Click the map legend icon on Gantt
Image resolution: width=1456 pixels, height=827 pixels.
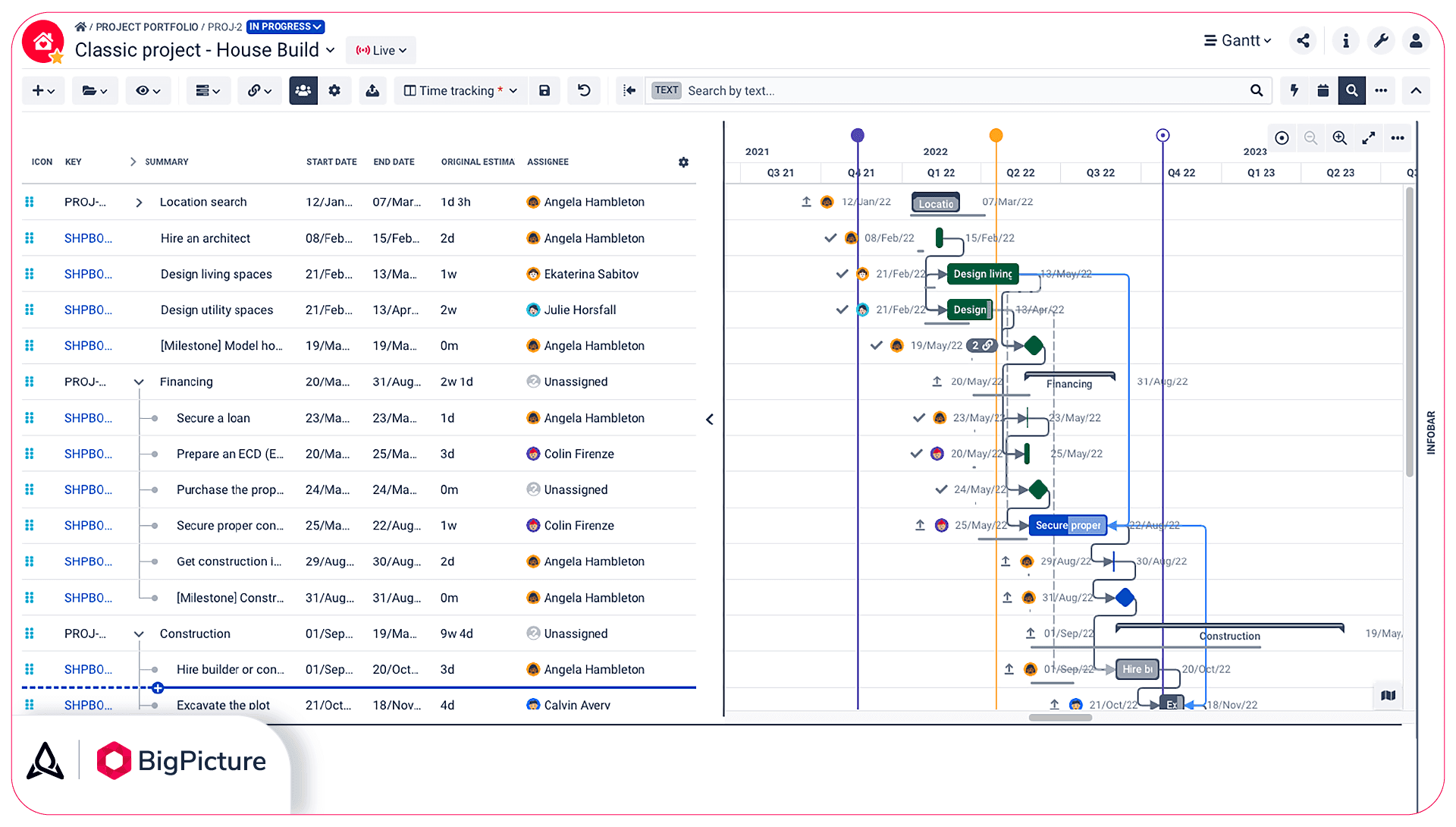[1389, 696]
